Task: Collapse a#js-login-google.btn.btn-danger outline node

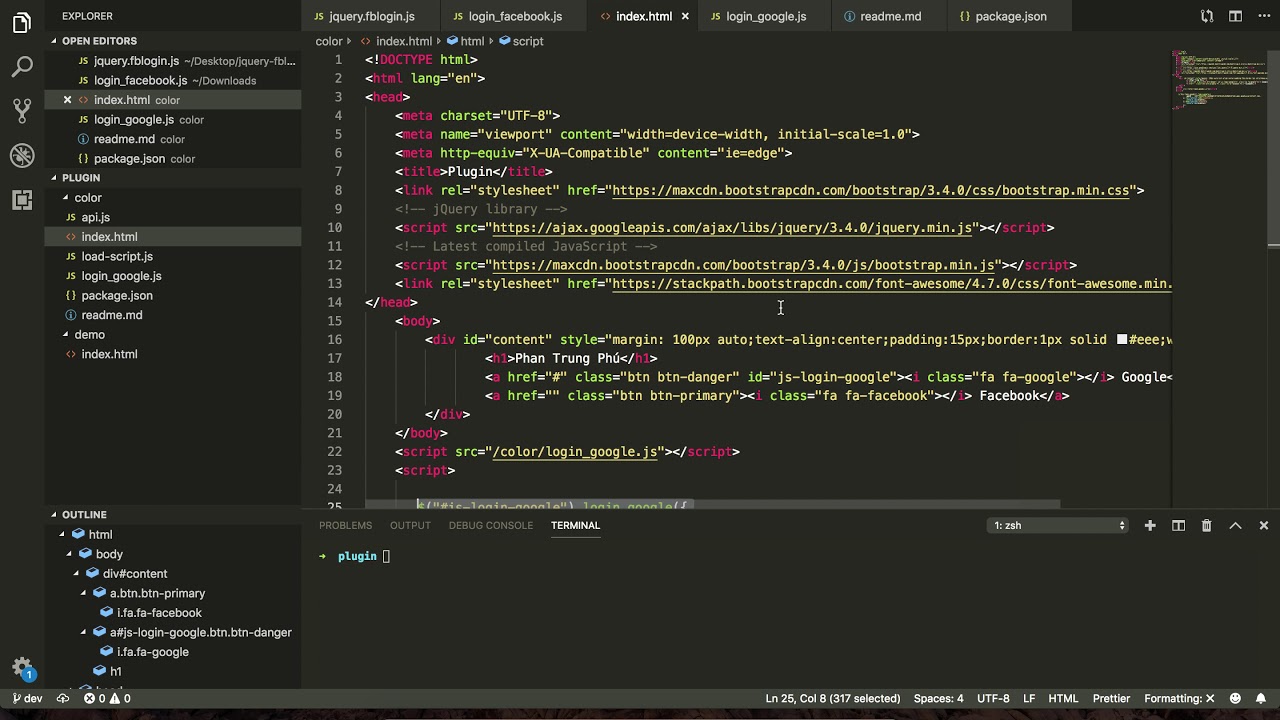Action: tap(84, 632)
